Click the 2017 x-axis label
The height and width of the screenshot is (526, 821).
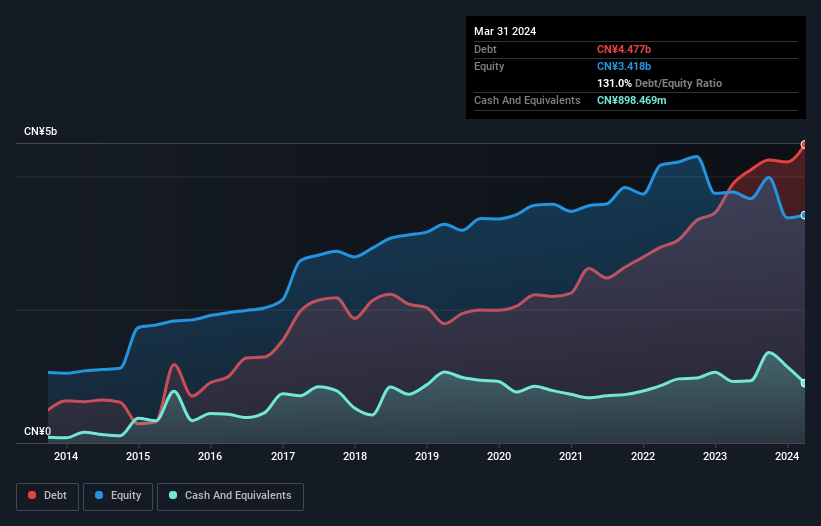pos(283,456)
